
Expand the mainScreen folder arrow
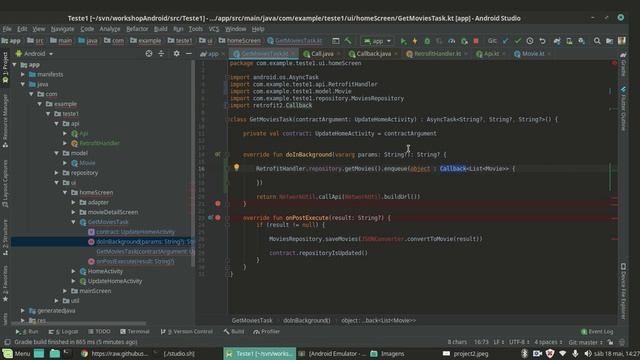pos(65,291)
